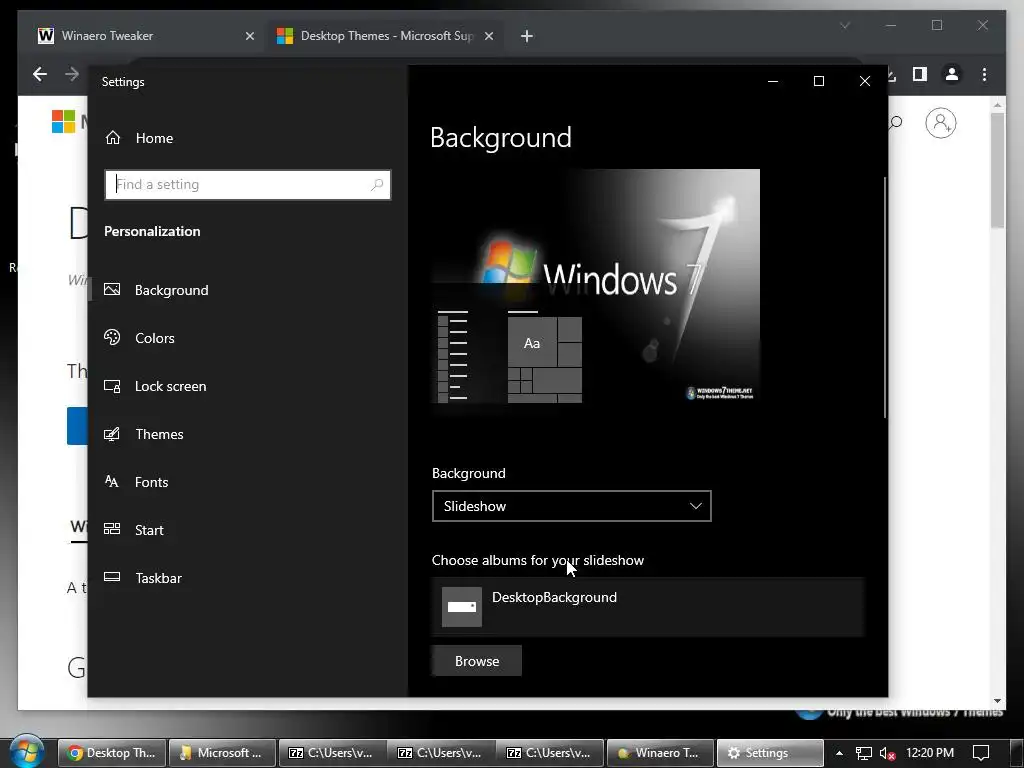The image size is (1024, 768).
Task: Click the Fonts icon in sidebar
Action: click(x=112, y=481)
